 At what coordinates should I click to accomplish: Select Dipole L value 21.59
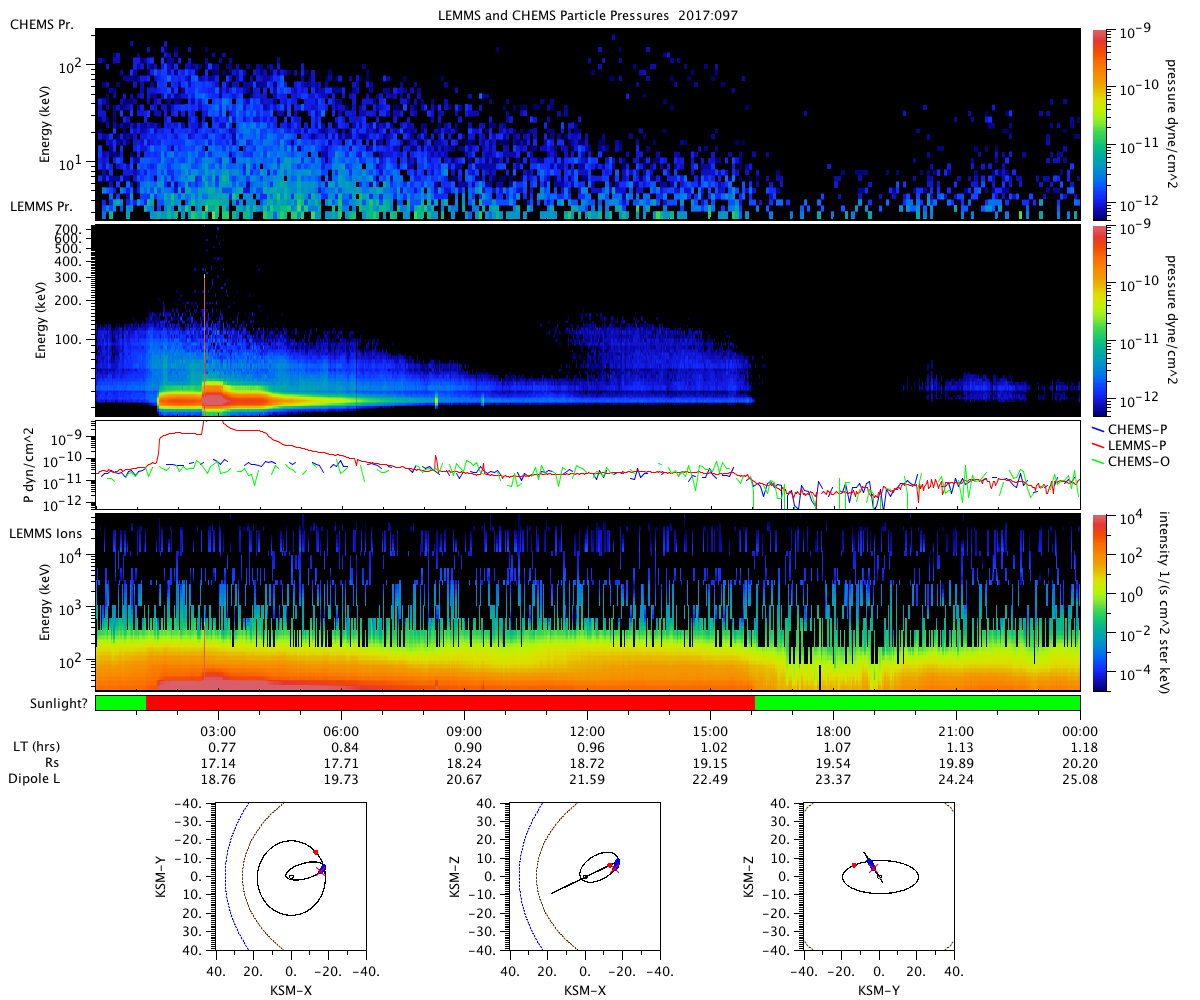coord(587,778)
